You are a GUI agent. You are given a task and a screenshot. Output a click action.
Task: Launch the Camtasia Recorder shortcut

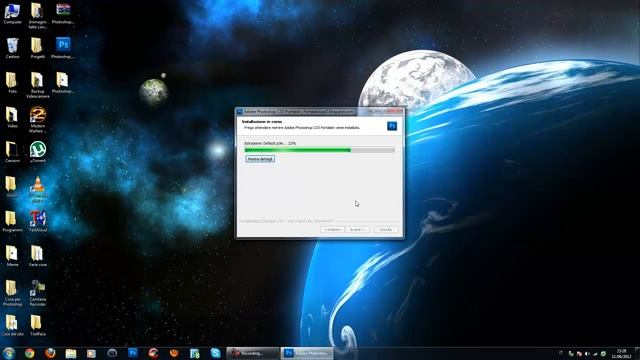point(38,293)
